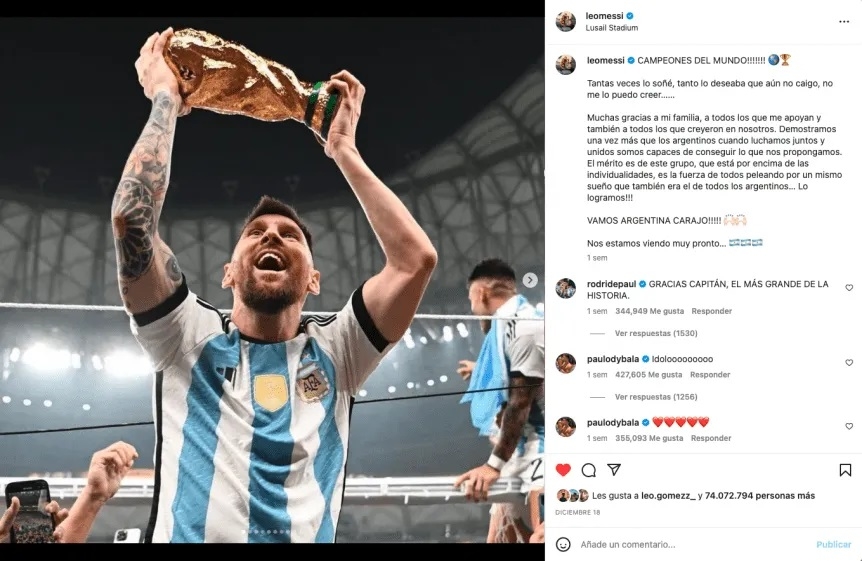Like paulodybala's Idoloooooooo comment heart
862x561 pixels.
[x=849, y=362]
